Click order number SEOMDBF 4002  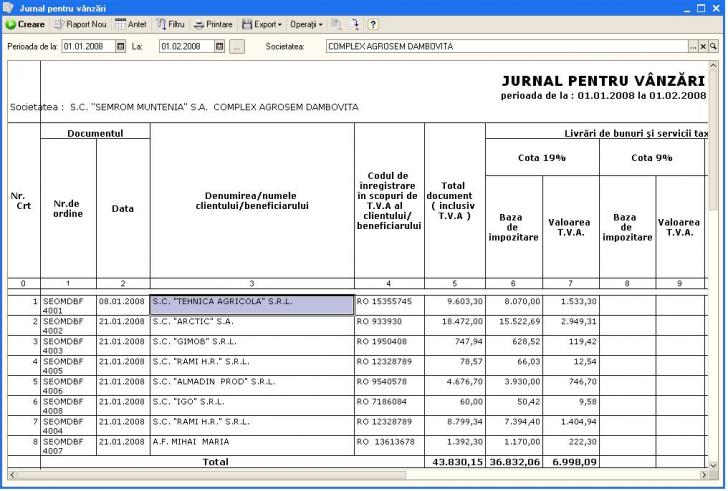click(x=68, y=325)
